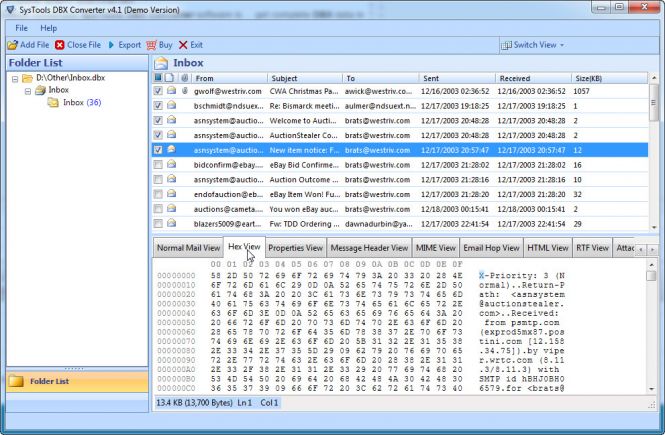This screenshot has width=665, height=435.
Task: Click the Buy shopping cart icon
Action: 151,45
